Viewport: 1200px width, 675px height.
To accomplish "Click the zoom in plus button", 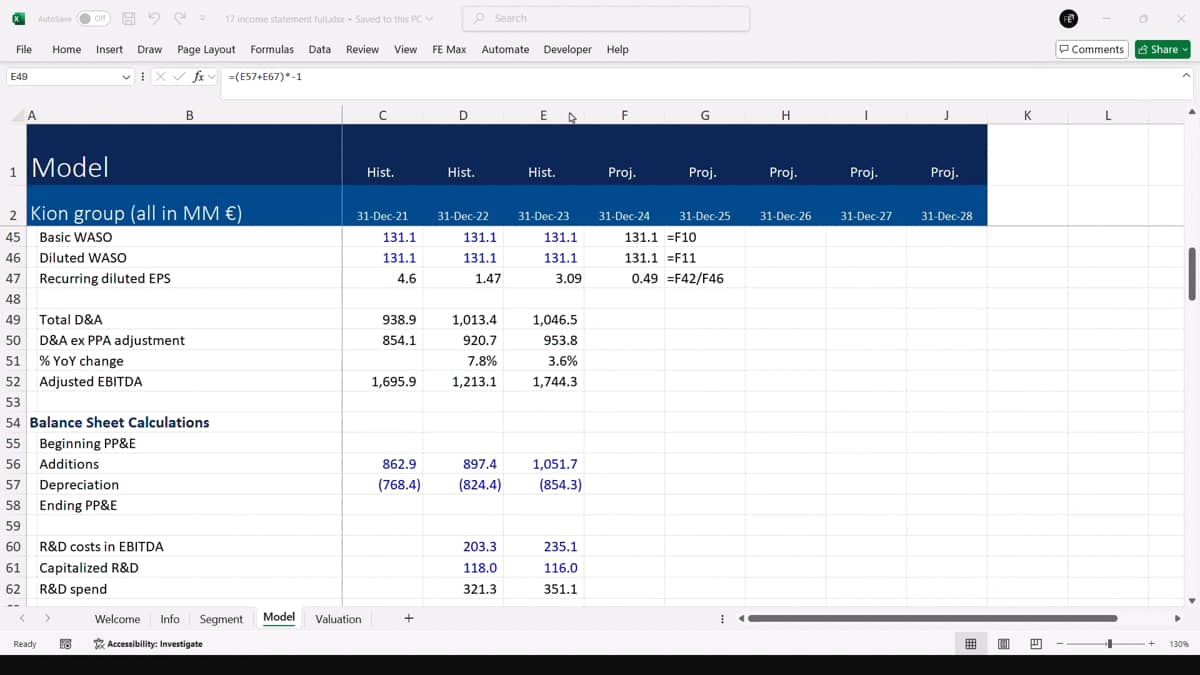I will point(1151,644).
